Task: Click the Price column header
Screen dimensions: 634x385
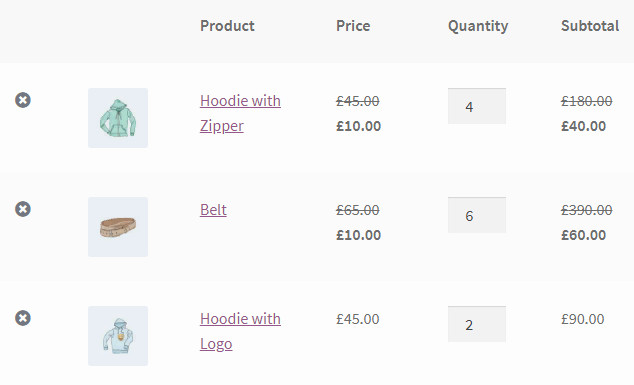Action: pos(353,26)
